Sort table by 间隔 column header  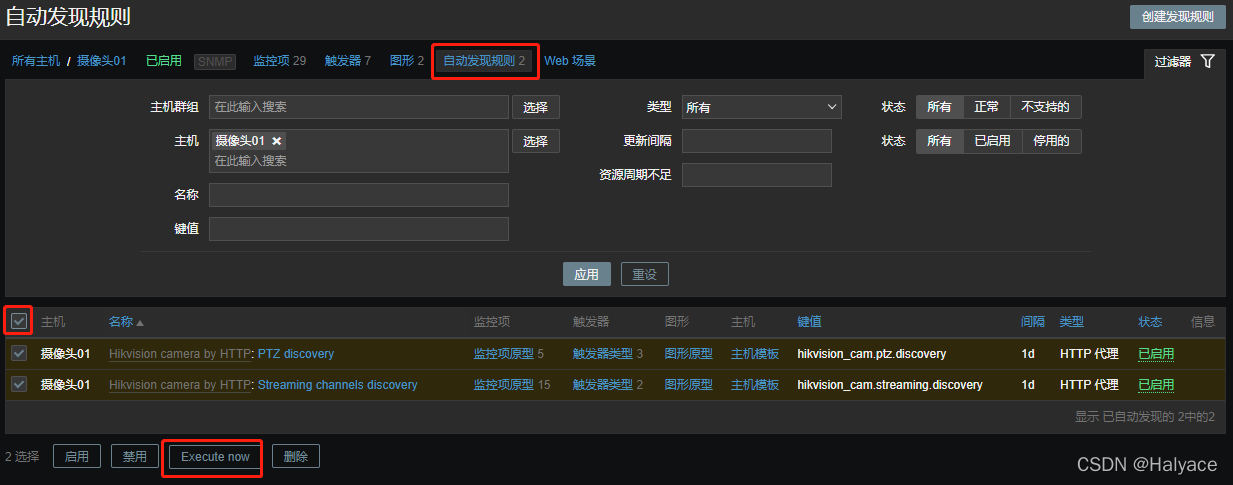pyautogui.click(x=1033, y=322)
